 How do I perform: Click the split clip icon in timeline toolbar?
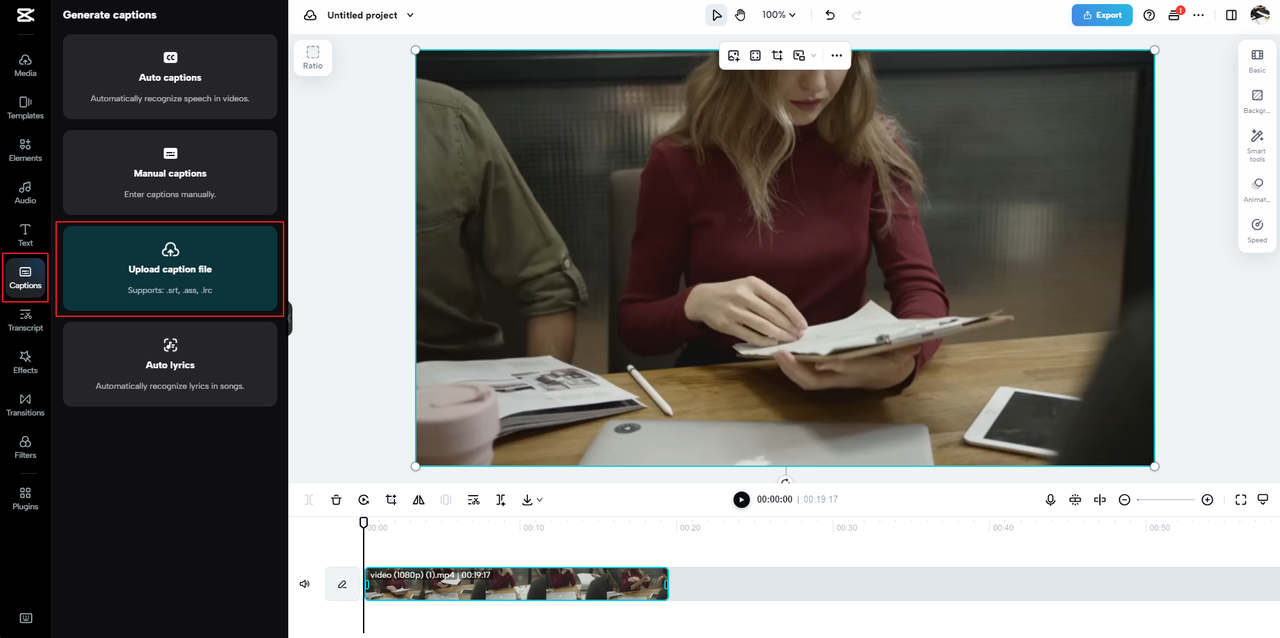point(309,499)
